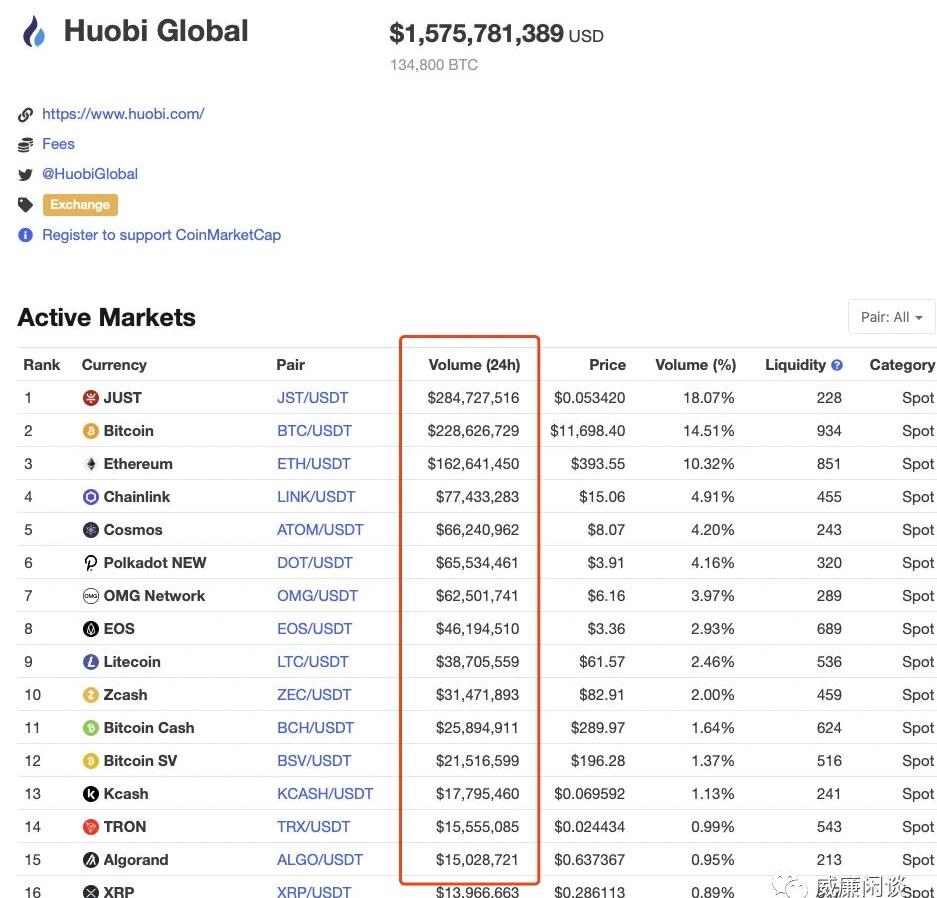This screenshot has height=898, width=937.
Task: Open the BCH/USDT pair link
Action: click(316, 728)
